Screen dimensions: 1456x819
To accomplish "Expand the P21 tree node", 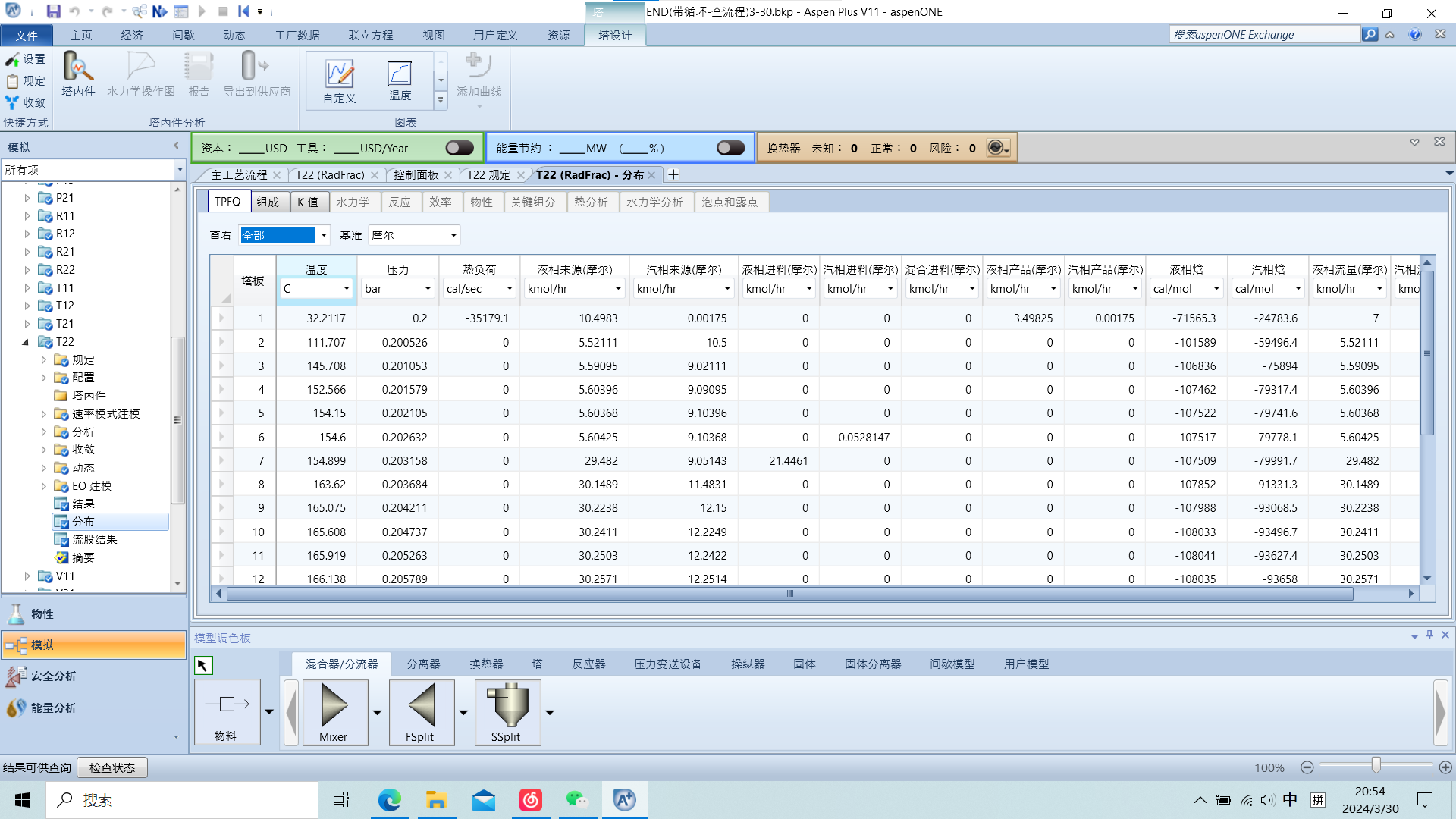I will (x=27, y=198).
